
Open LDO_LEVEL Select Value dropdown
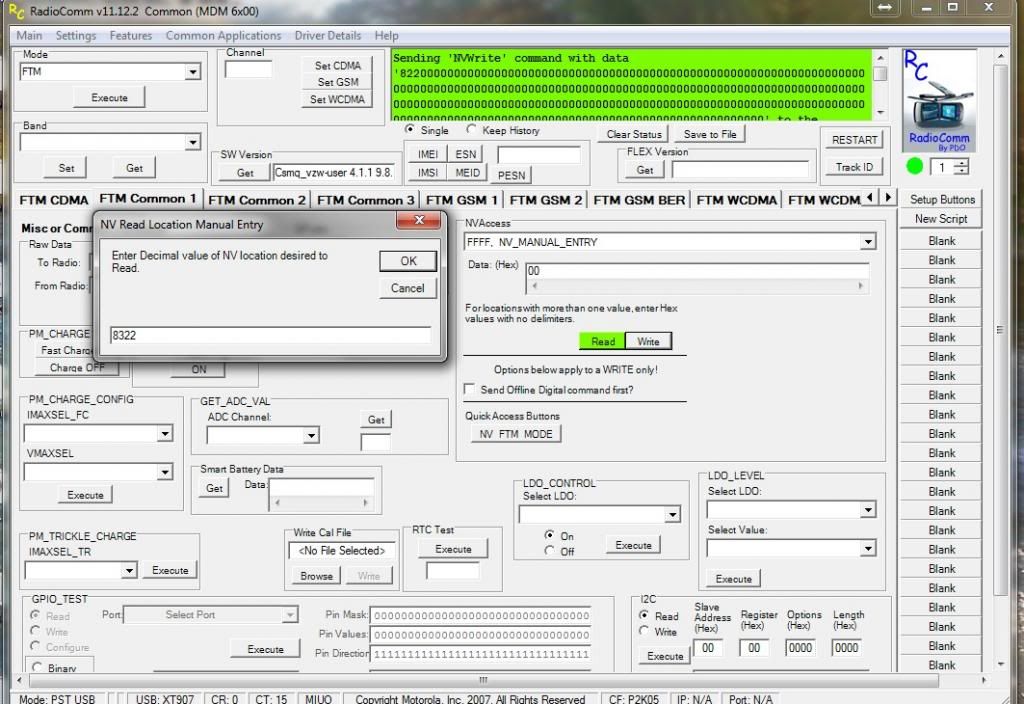coord(867,549)
